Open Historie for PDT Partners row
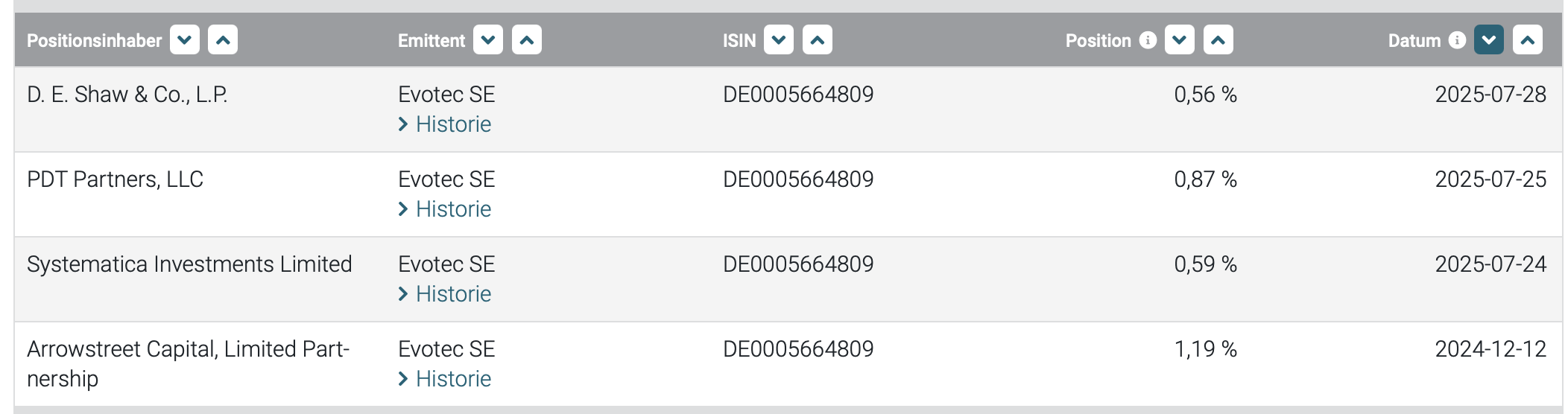The height and width of the screenshot is (414, 1568). coord(453,209)
